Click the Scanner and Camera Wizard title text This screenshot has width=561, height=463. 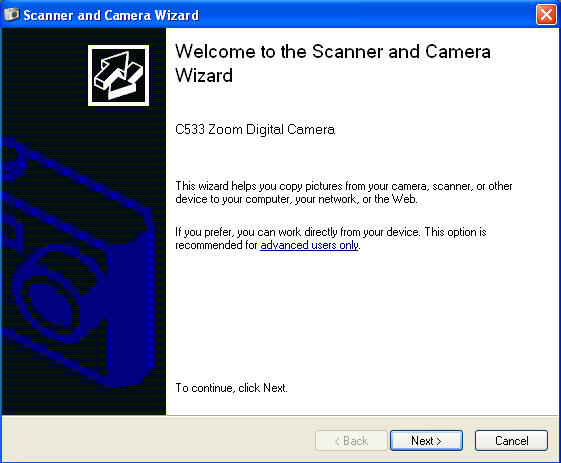pyautogui.click(x=111, y=15)
